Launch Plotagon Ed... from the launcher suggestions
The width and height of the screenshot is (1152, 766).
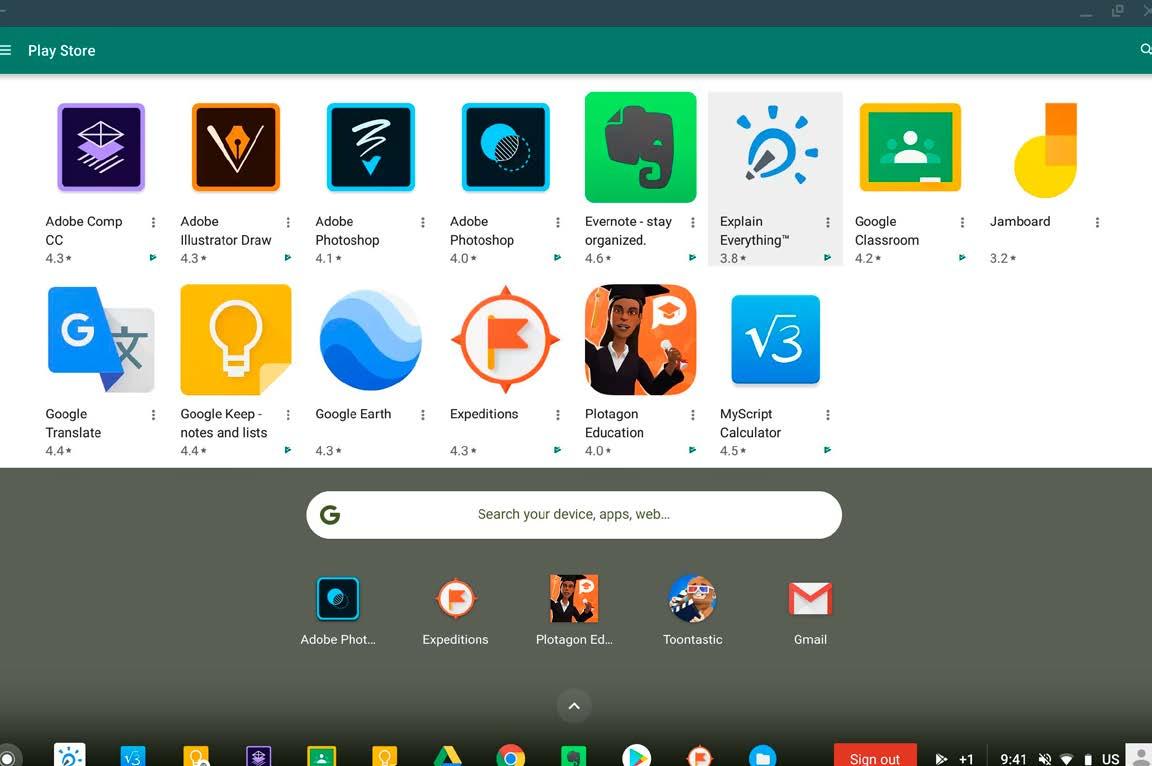574,599
